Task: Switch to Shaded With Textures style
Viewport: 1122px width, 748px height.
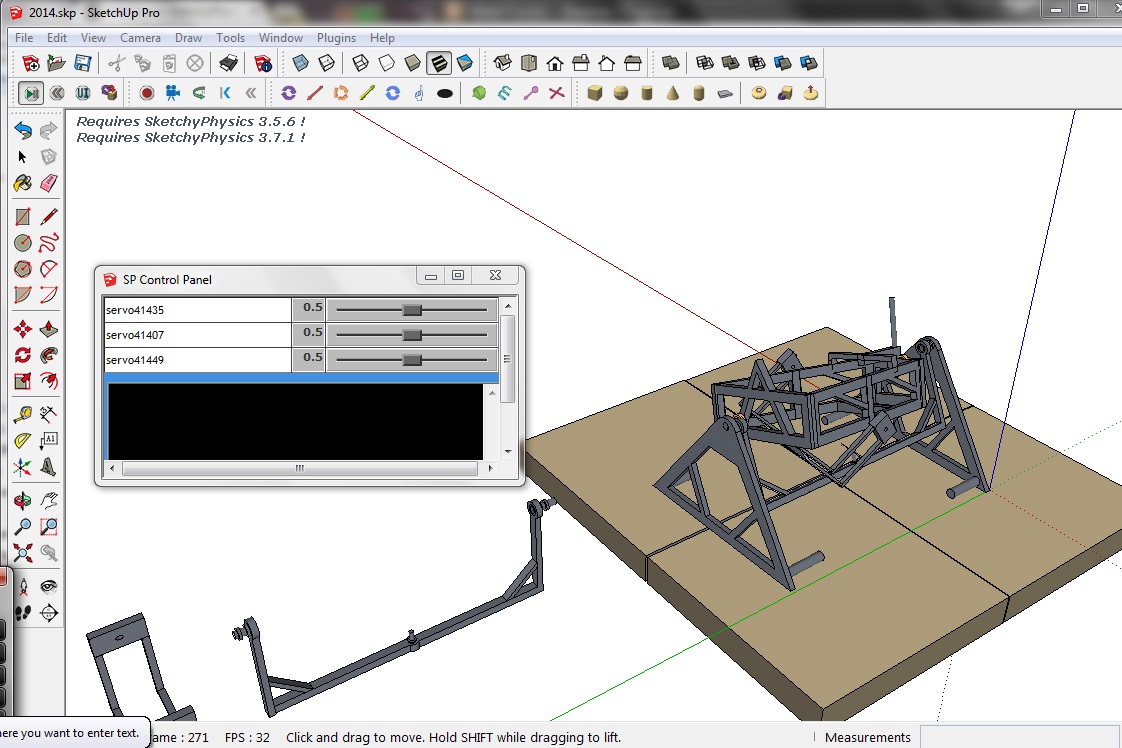Action: point(439,63)
